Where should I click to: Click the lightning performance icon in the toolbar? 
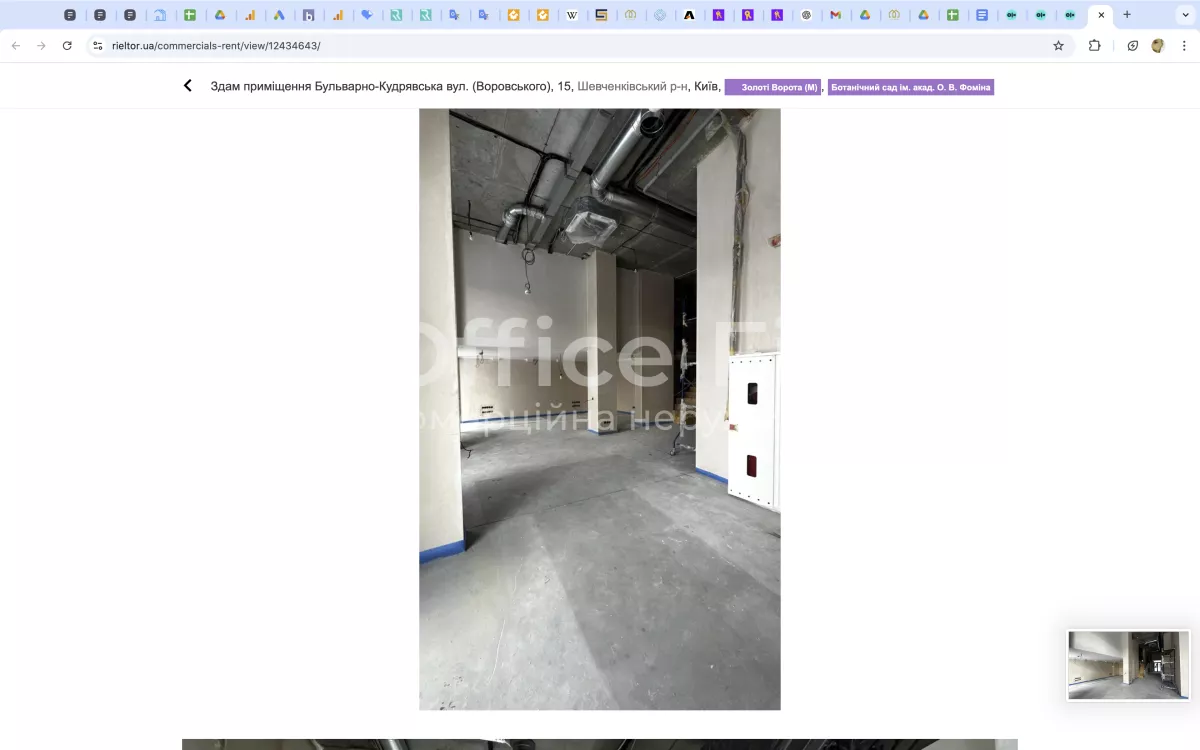(1132, 45)
